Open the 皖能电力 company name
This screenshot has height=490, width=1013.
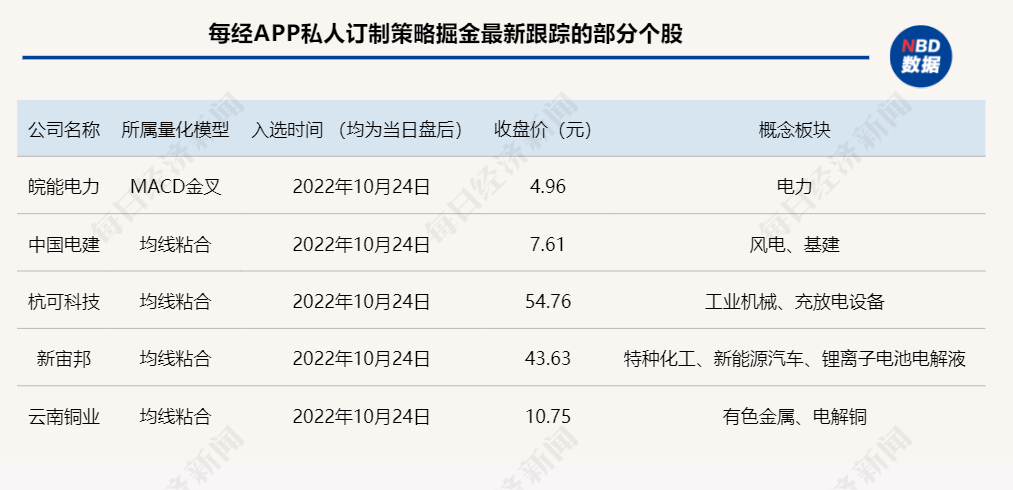pos(64,186)
